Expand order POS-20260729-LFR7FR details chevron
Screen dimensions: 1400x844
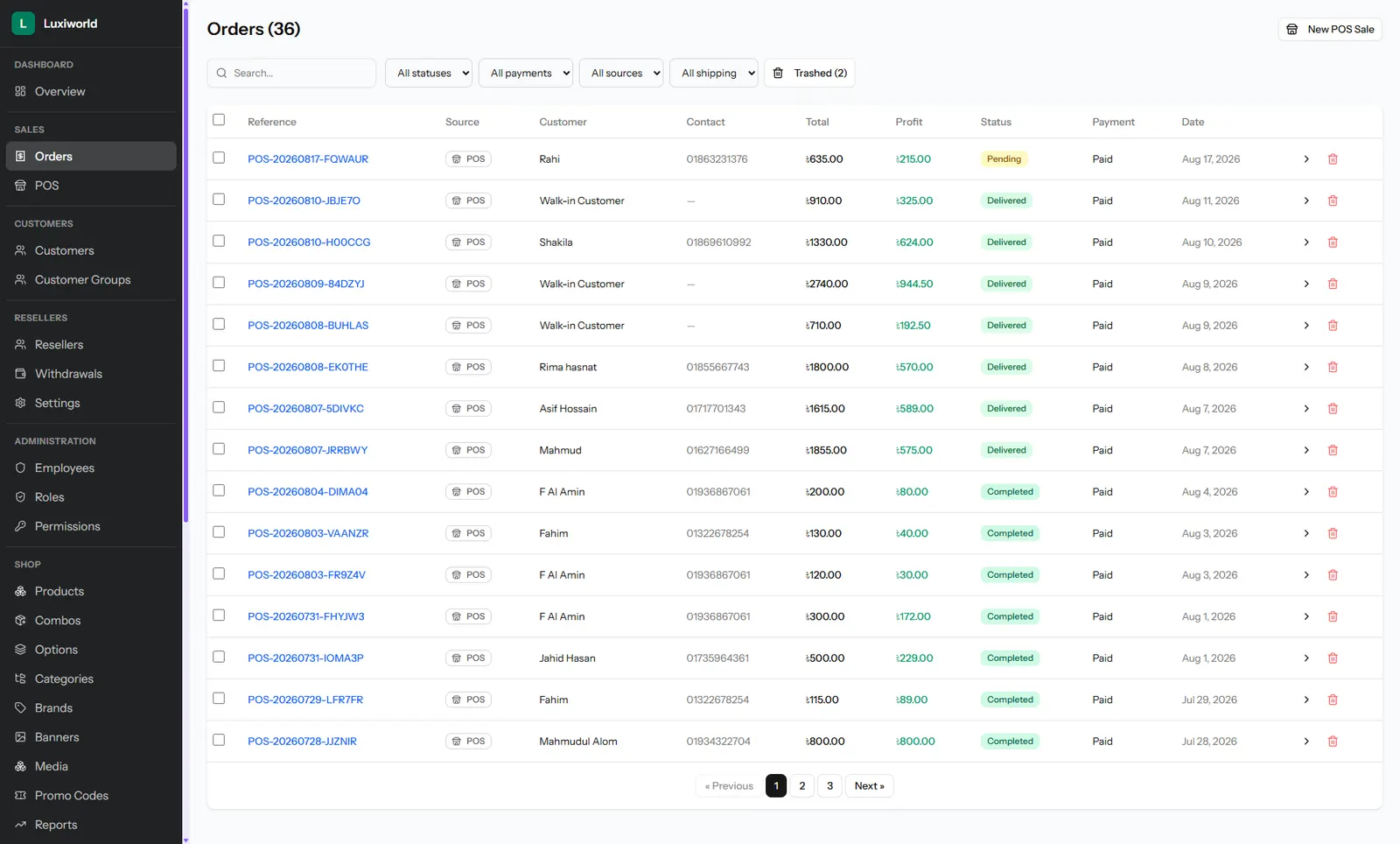1306,700
